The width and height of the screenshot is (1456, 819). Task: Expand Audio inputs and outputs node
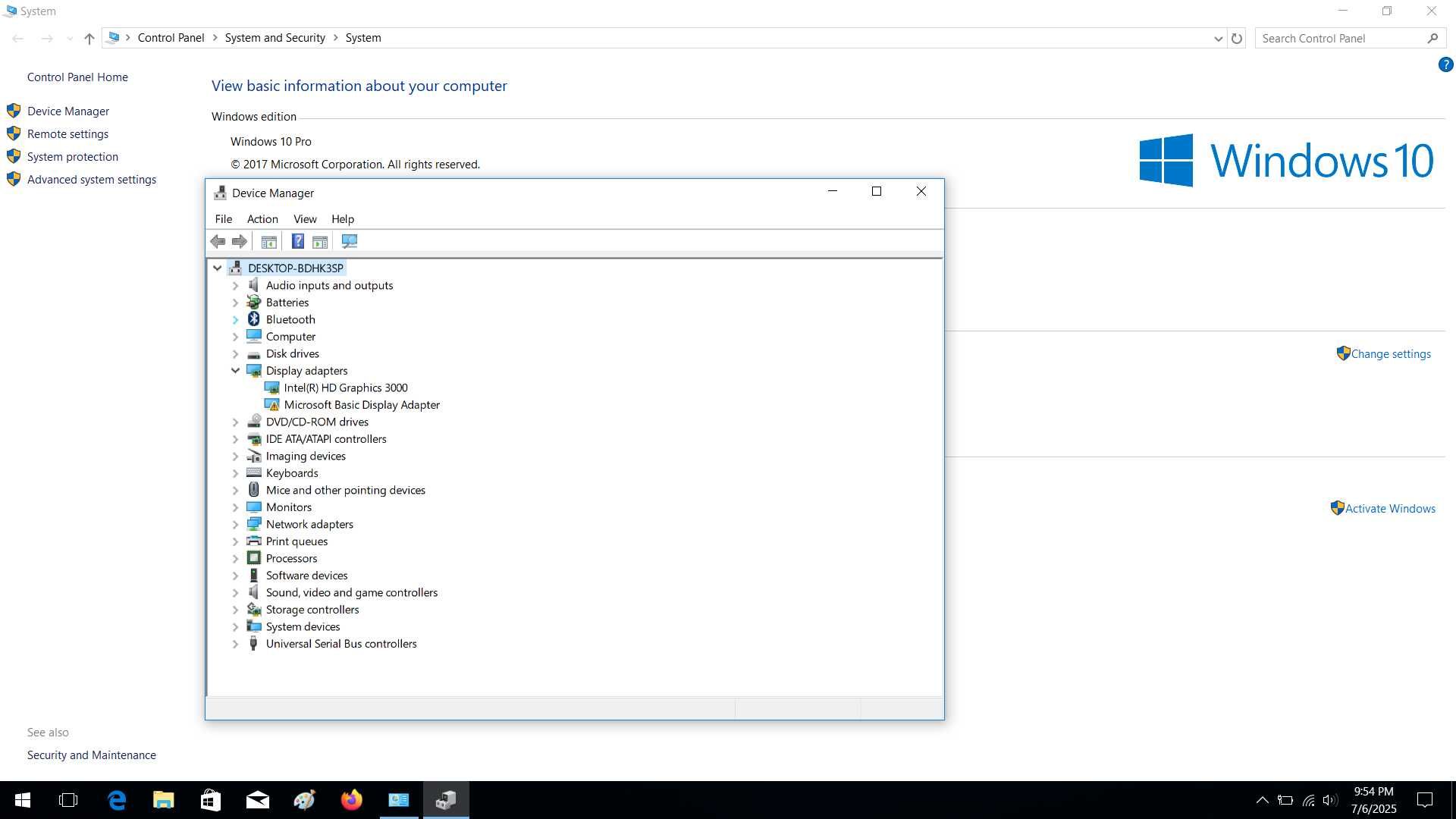235,286
